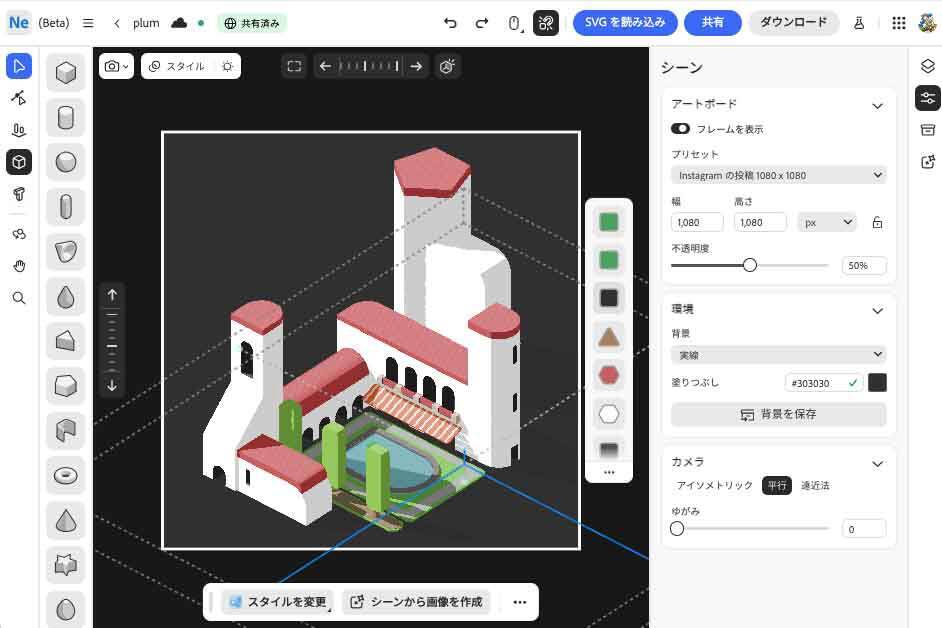The width and height of the screenshot is (942, 628).
Task: Collapse the カメラ section
Action: (x=877, y=463)
